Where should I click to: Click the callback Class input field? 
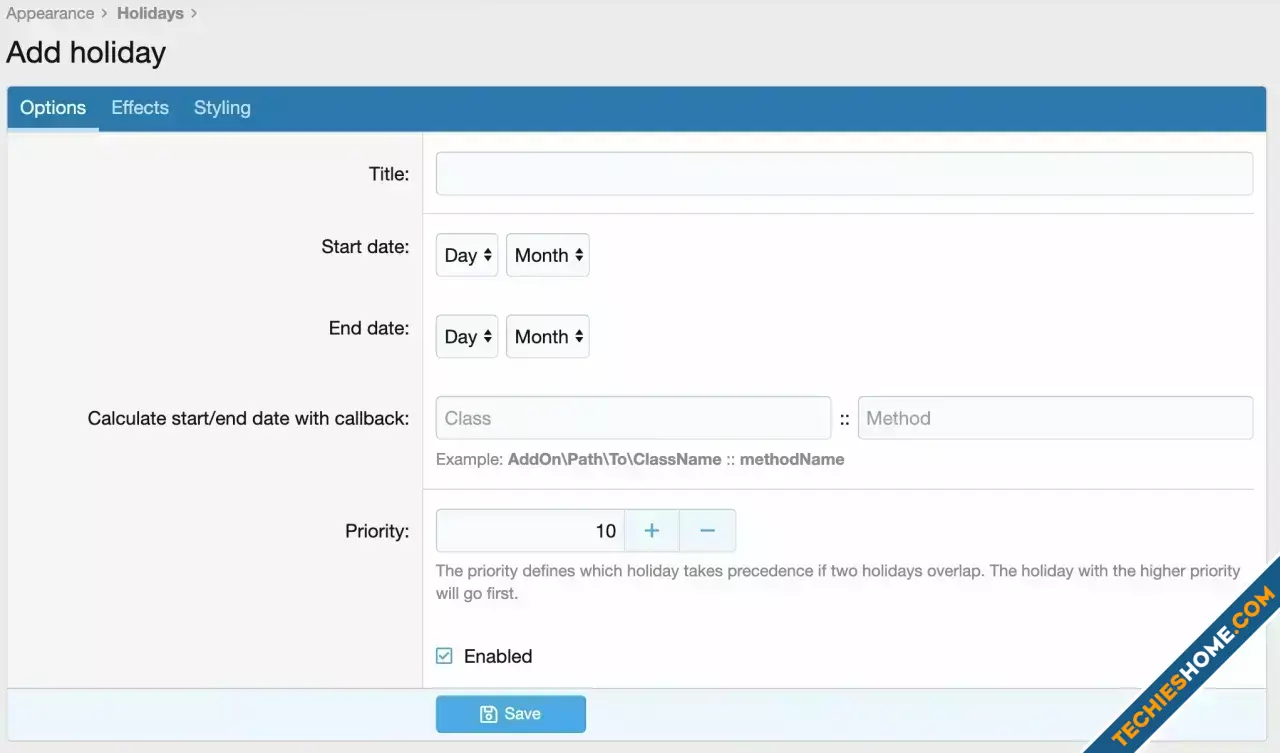(x=633, y=418)
